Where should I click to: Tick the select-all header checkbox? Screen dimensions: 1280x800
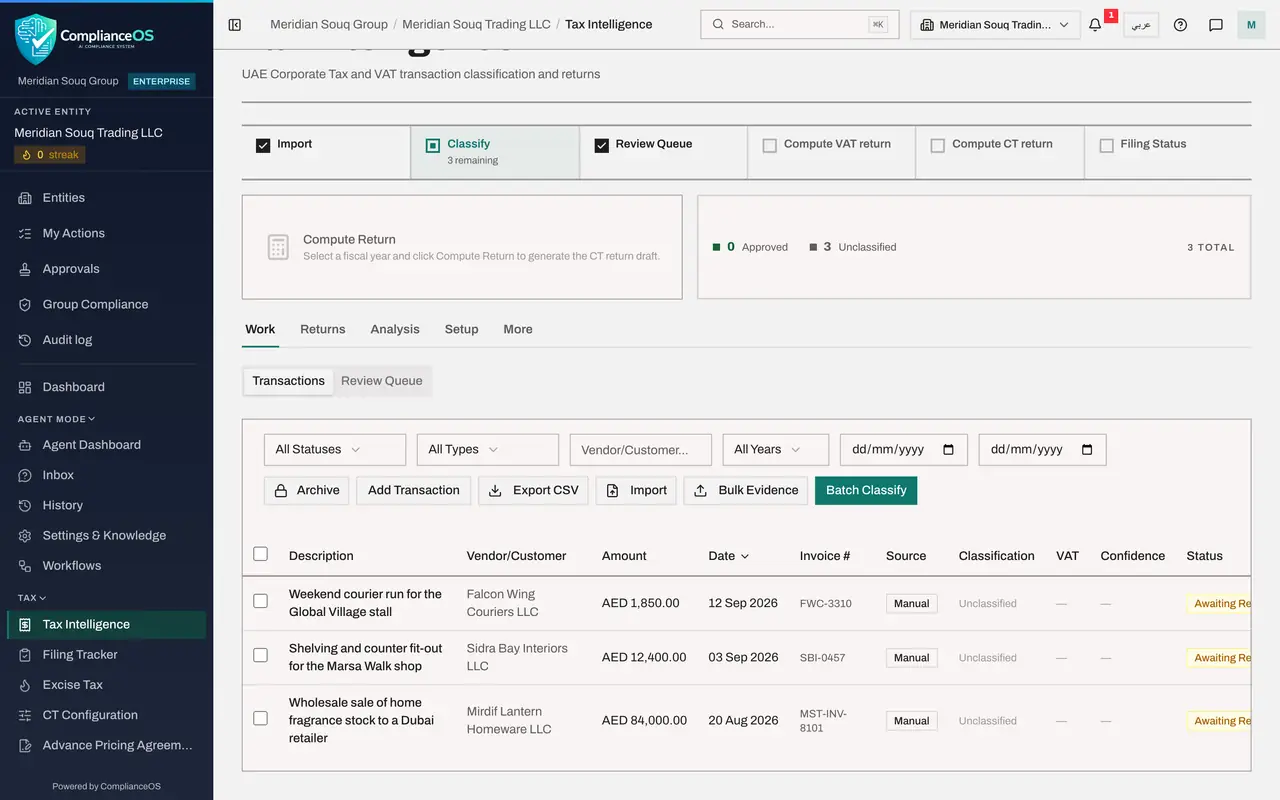[261, 554]
